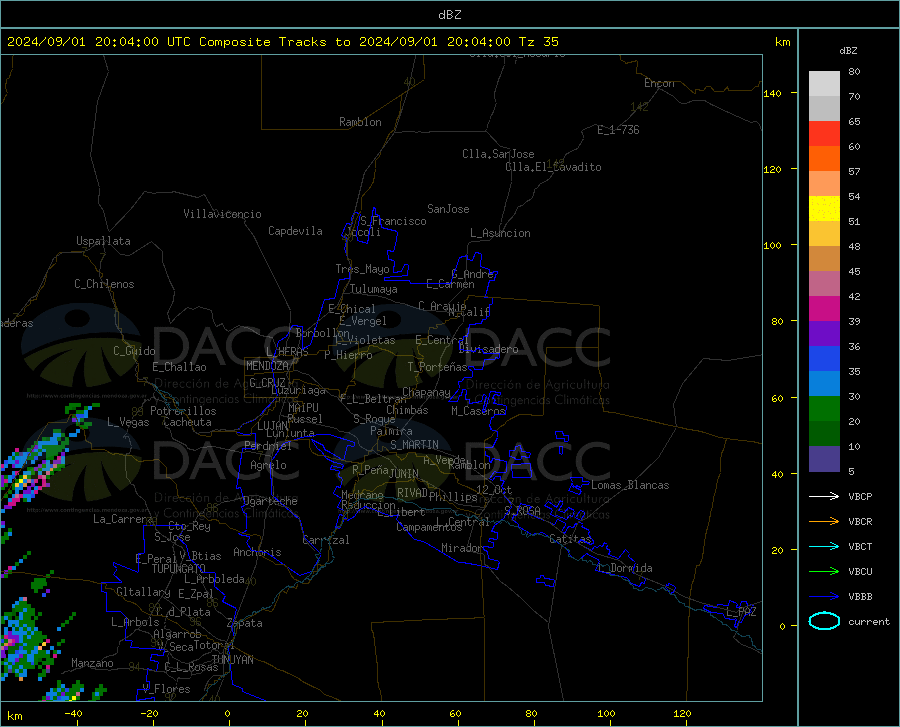The width and height of the screenshot is (900, 727).
Task: Select the dark blue-violet 10 dBZ swatch
Action: point(824,458)
